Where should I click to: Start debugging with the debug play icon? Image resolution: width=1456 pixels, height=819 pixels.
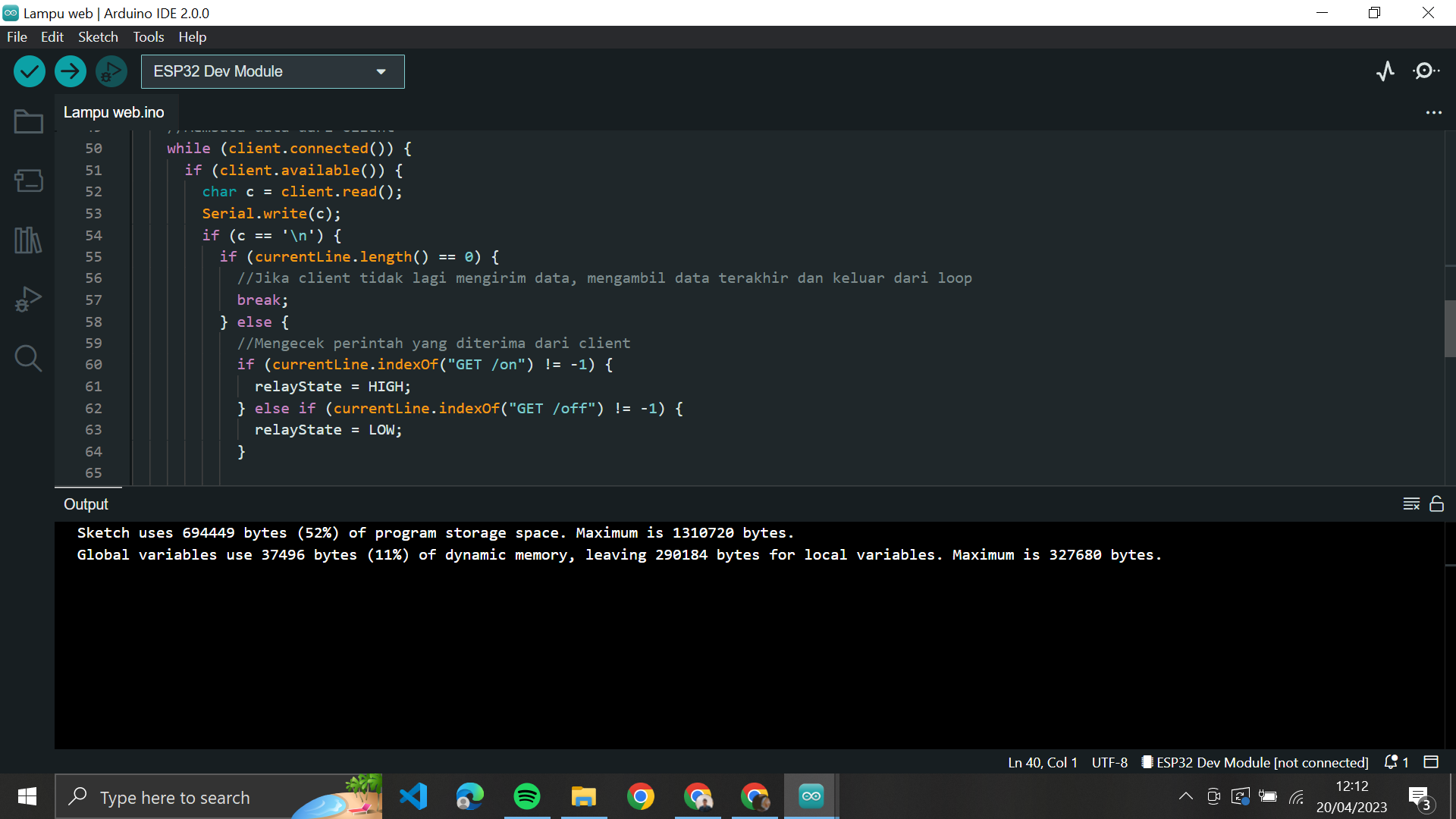(111, 72)
